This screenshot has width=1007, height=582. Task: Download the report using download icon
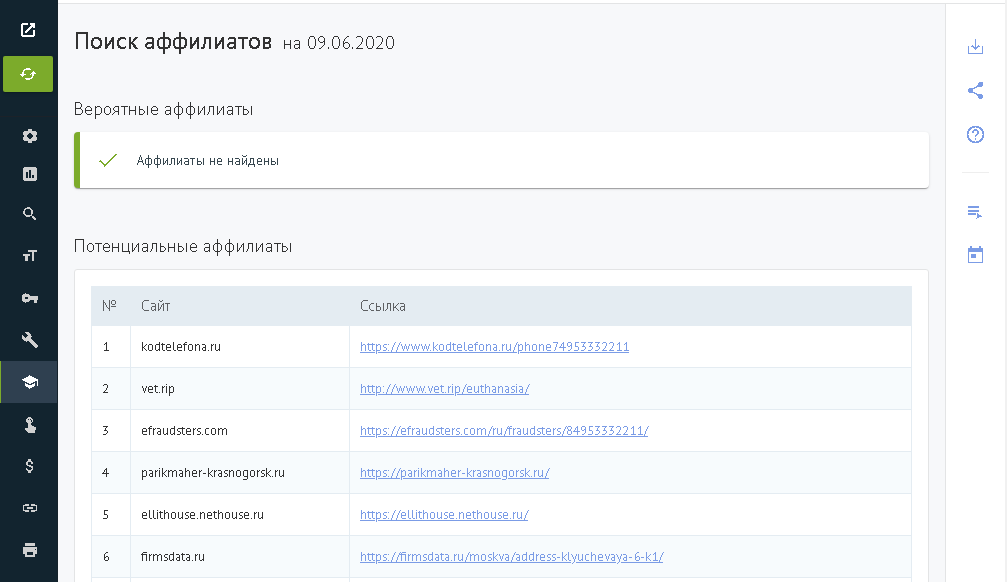coord(975,47)
